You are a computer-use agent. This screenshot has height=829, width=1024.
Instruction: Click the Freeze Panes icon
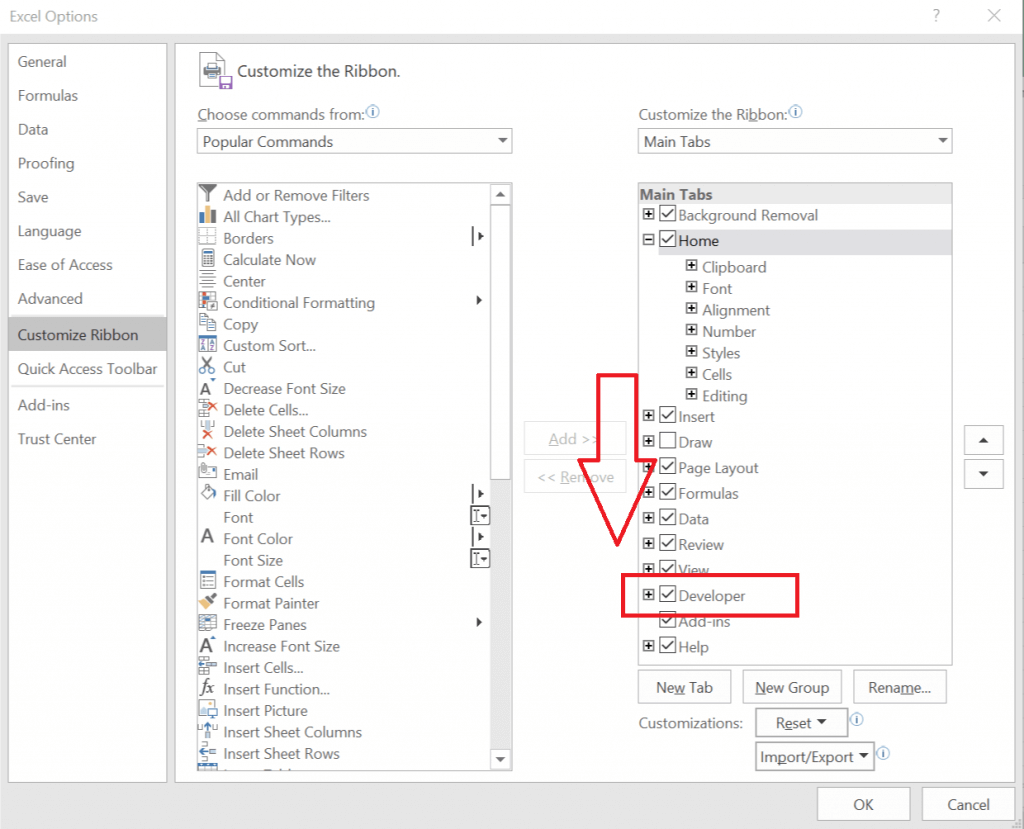(x=208, y=623)
